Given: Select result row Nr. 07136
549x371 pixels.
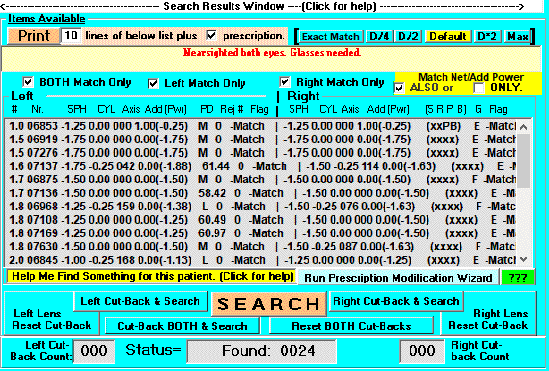Looking at the screenshot, I should (x=261, y=193).
